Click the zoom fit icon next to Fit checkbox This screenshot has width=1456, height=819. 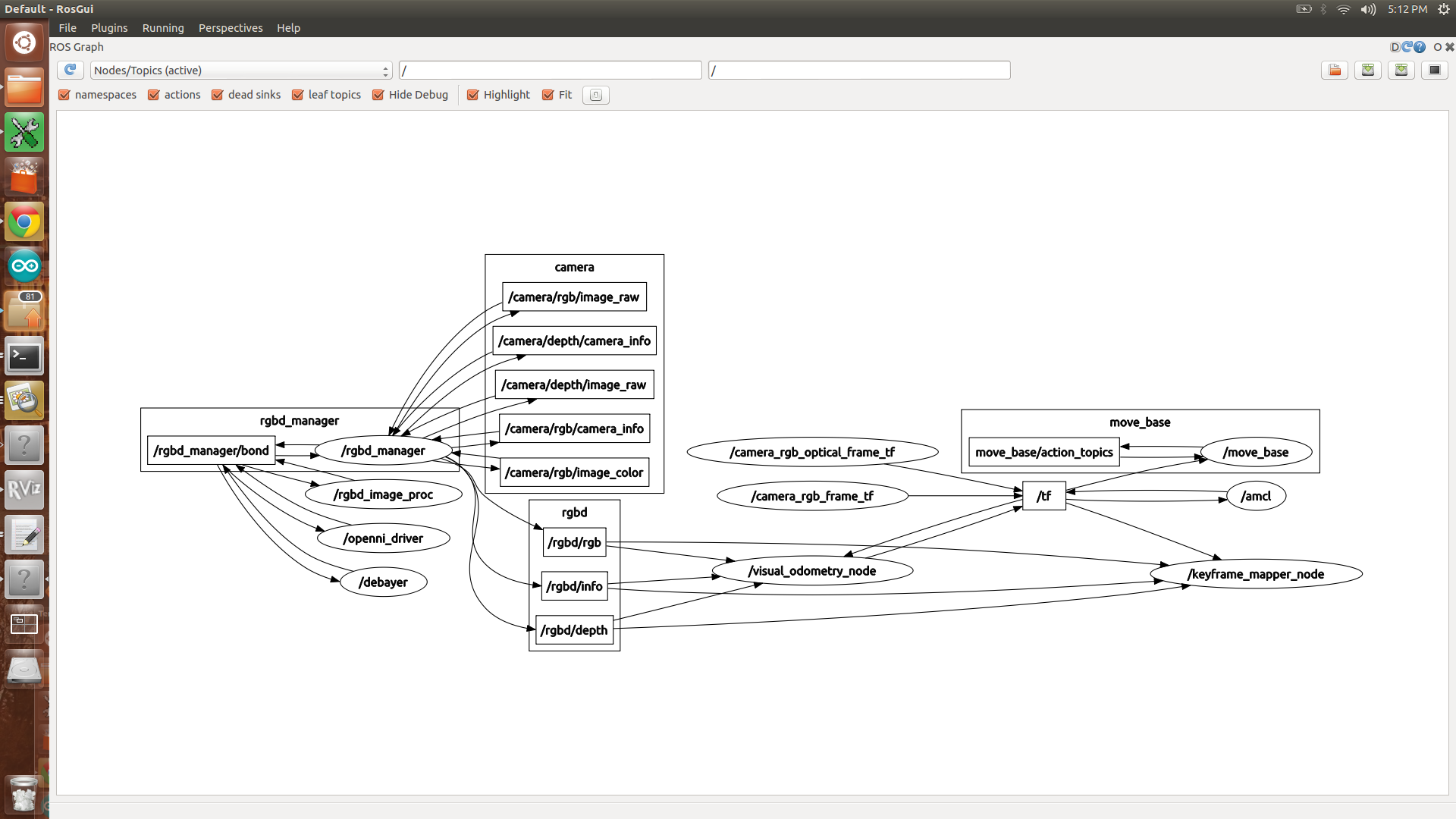[596, 94]
